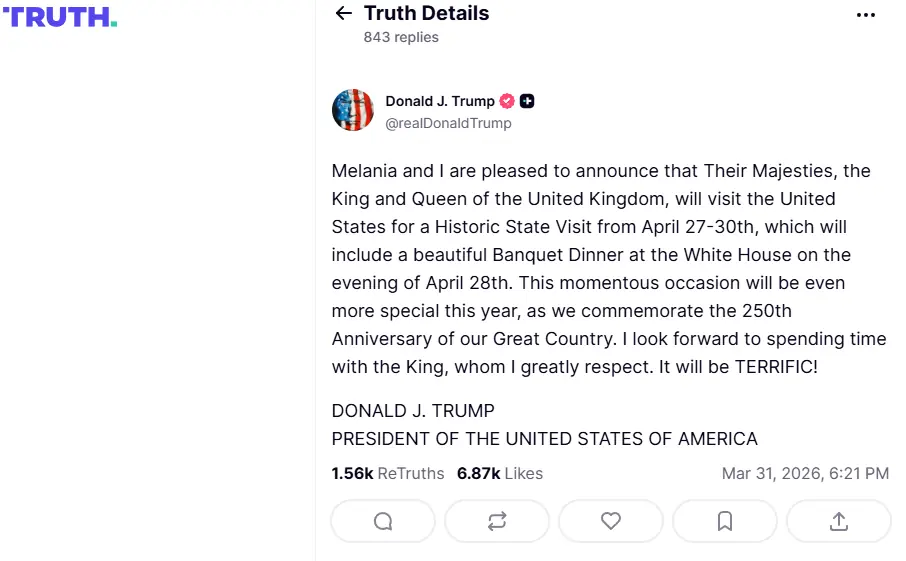906x561 pixels.
Task: Click the Mar 31, 2026 timestamp
Action: pos(805,473)
